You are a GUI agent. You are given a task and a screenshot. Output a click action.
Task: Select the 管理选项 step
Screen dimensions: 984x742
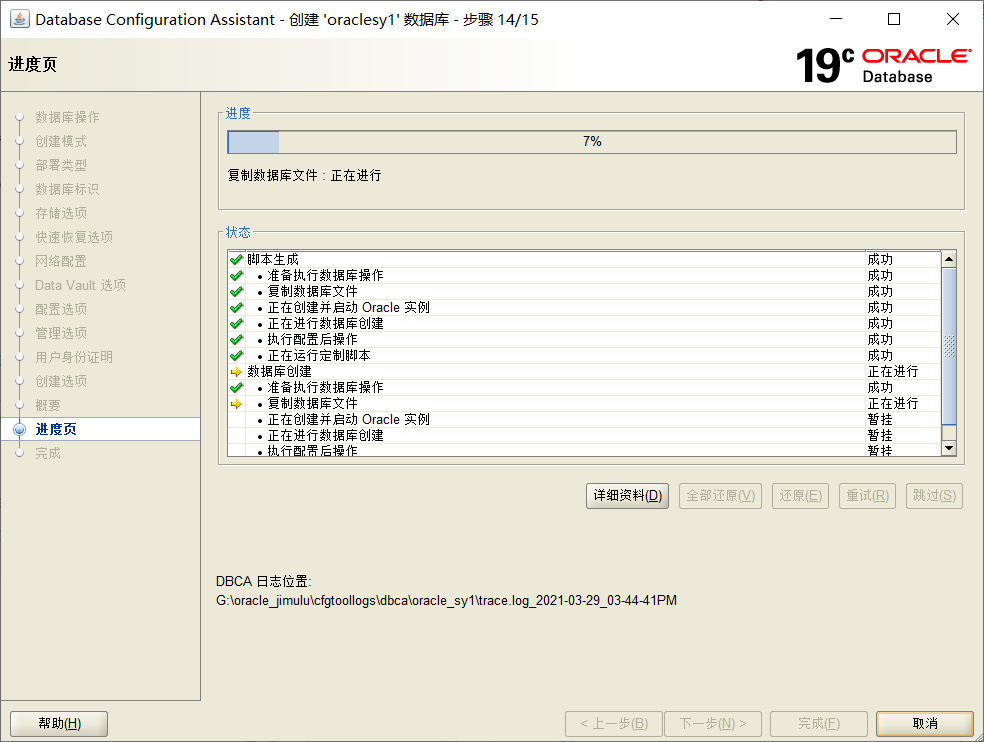(x=61, y=333)
